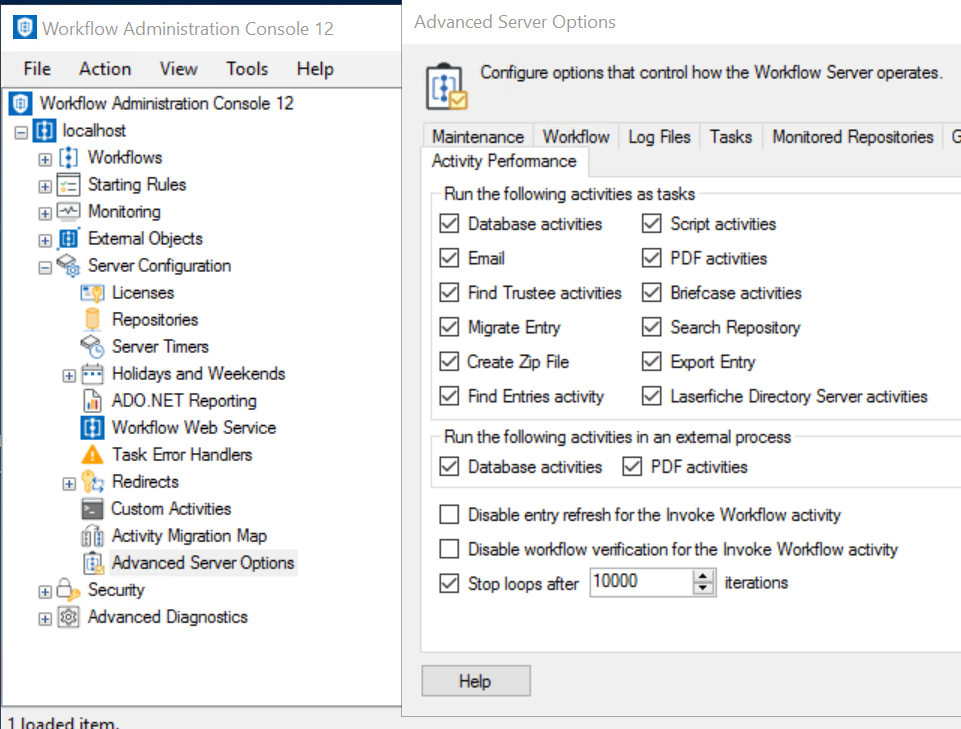Click the Advanced Server Options tree icon

tap(94, 563)
